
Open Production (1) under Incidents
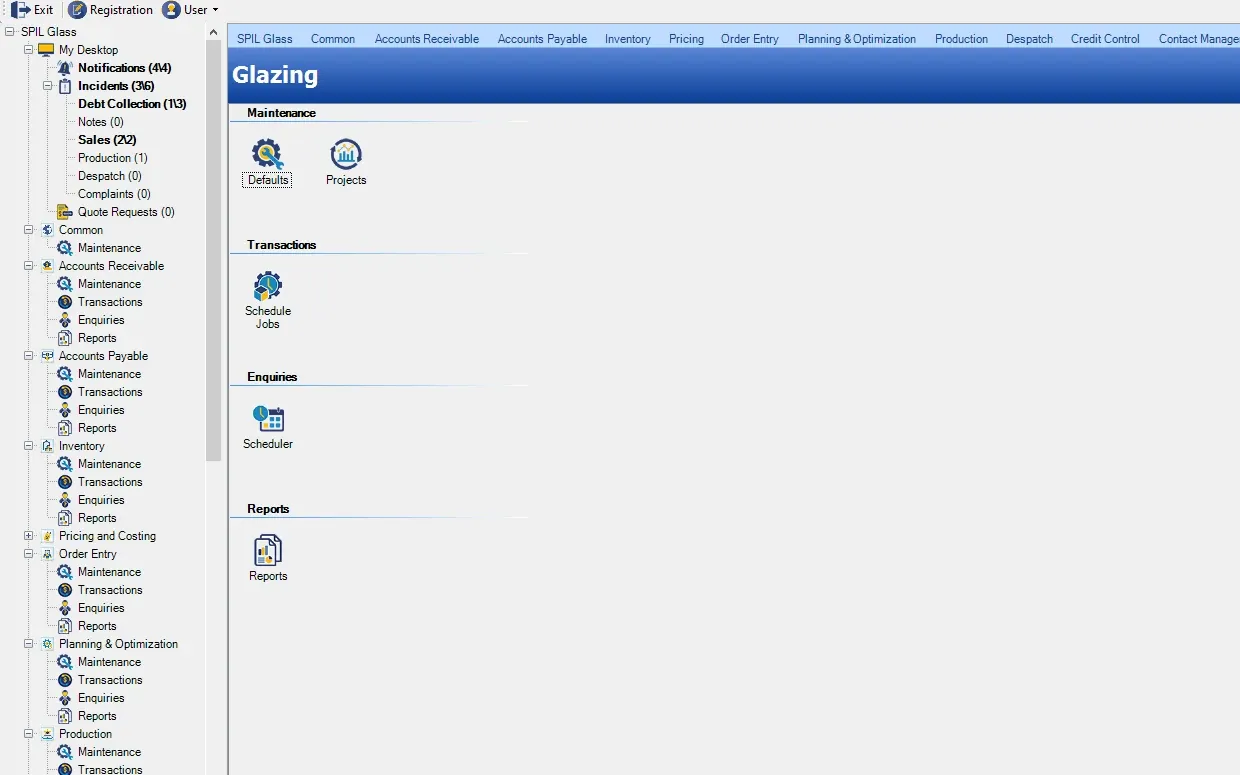[113, 158]
